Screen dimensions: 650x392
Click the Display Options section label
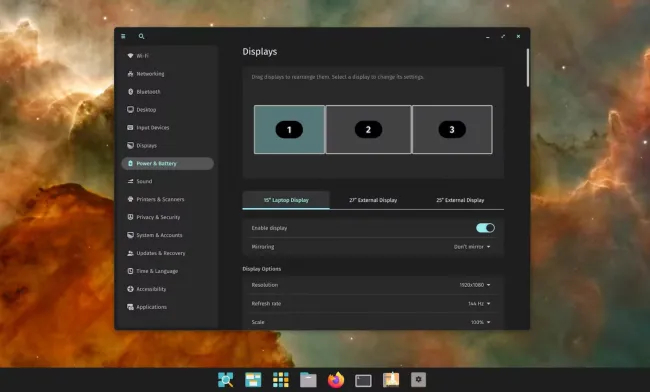[x=262, y=269]
